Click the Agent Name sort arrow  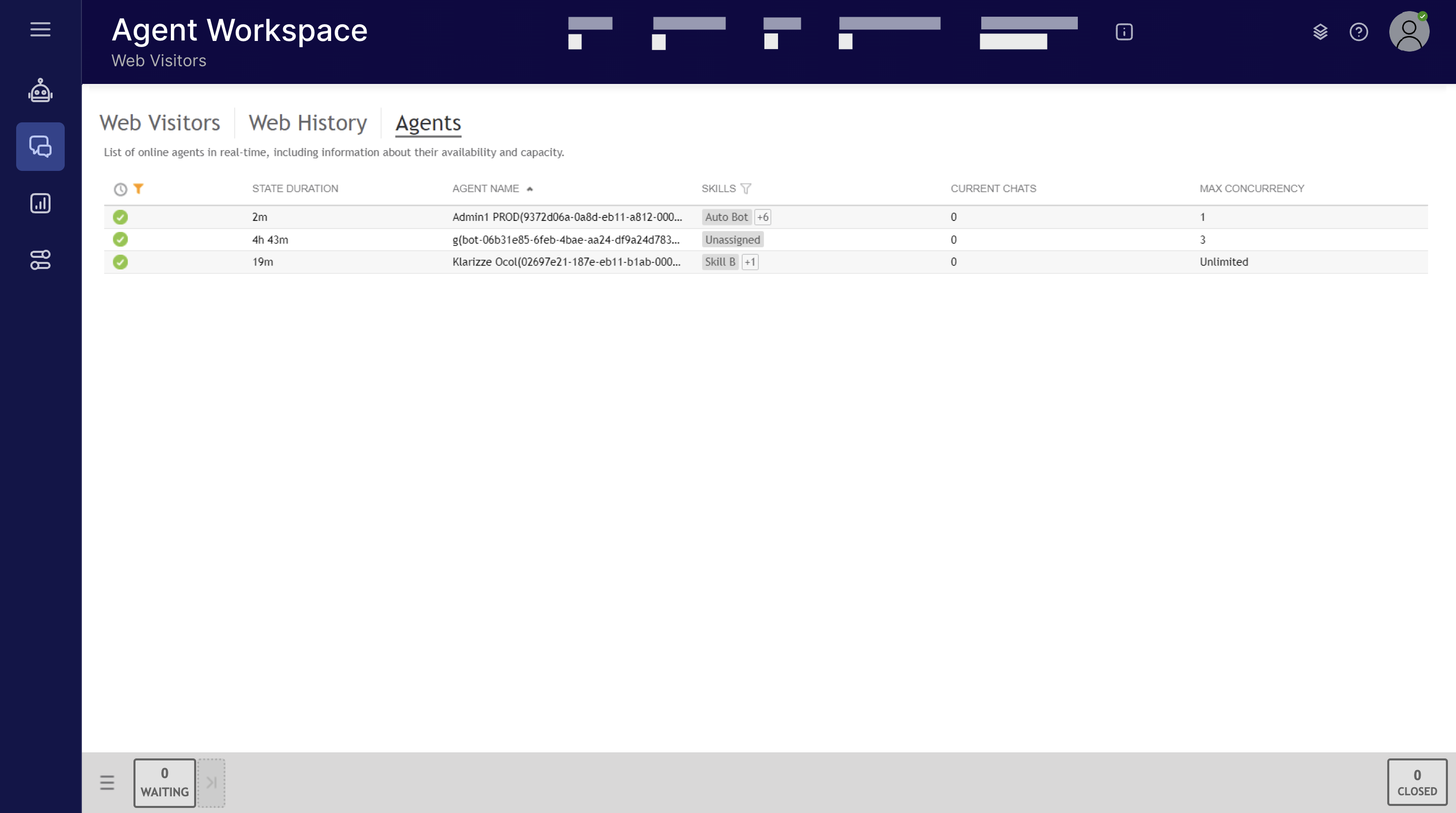[x=530, y=189]
